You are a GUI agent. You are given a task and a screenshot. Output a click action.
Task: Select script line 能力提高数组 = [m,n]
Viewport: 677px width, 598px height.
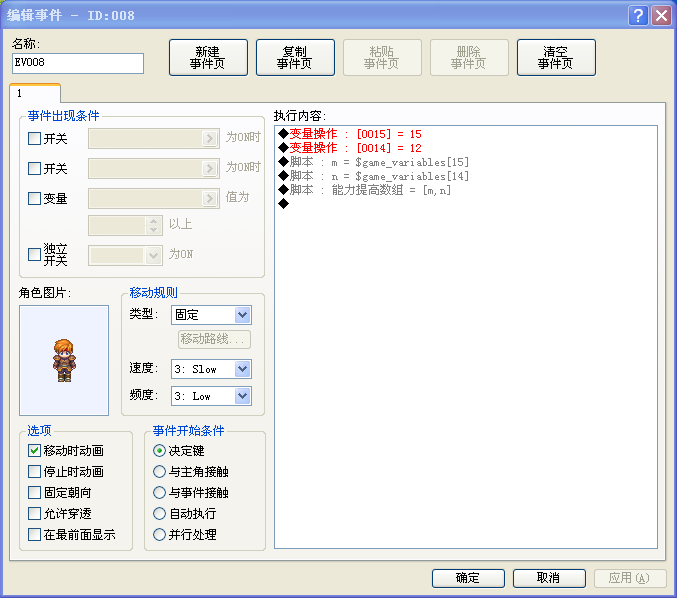[x=365, y=190]
